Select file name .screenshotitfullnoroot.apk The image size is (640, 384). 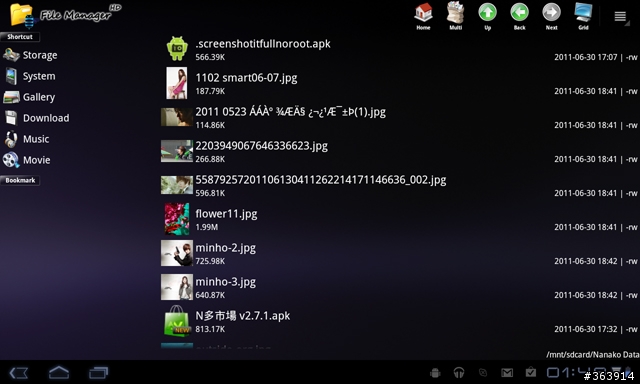(263, 44)
